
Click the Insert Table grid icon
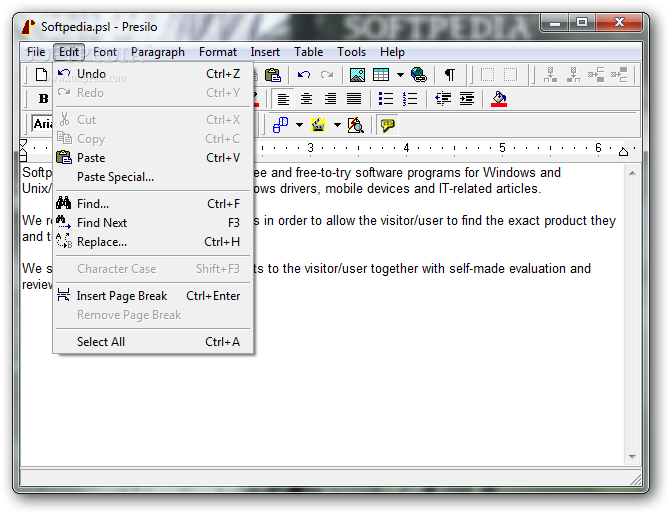point(381,75)
